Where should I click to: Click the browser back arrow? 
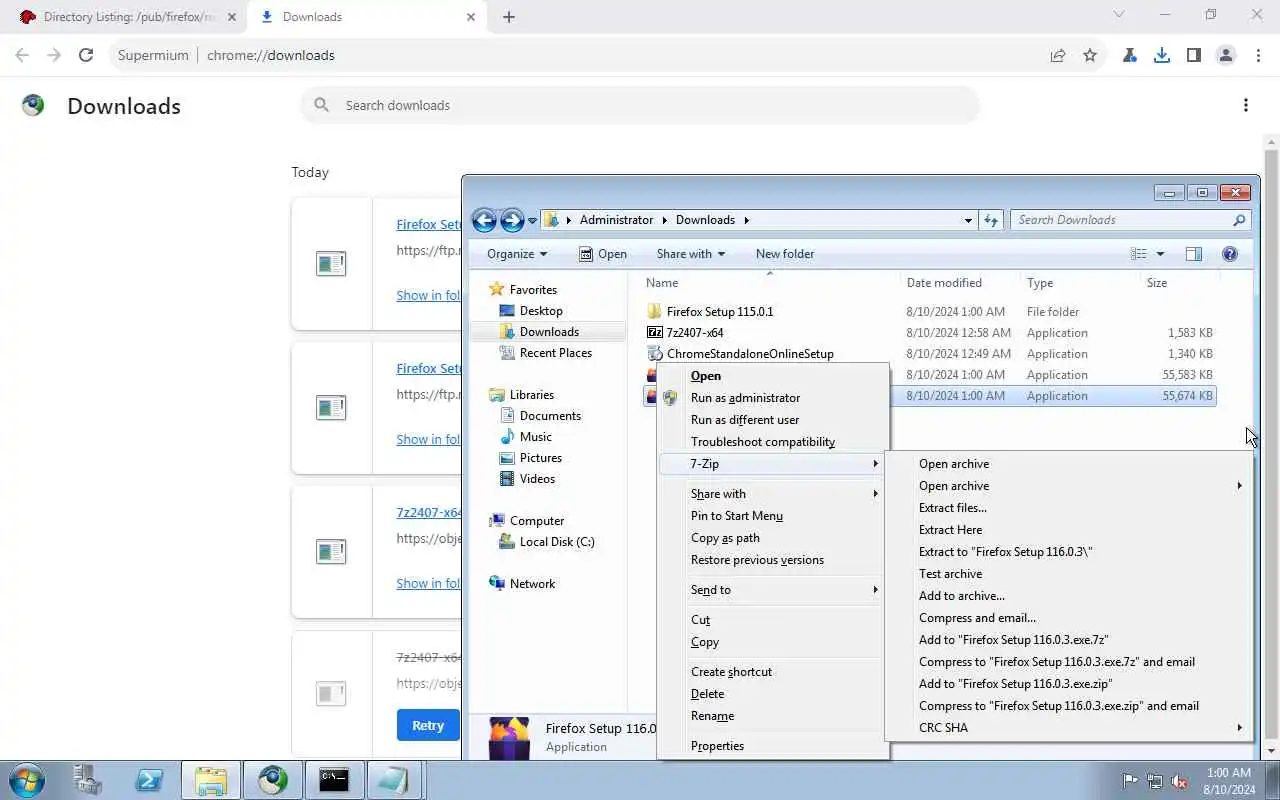(x=22, y=55)
